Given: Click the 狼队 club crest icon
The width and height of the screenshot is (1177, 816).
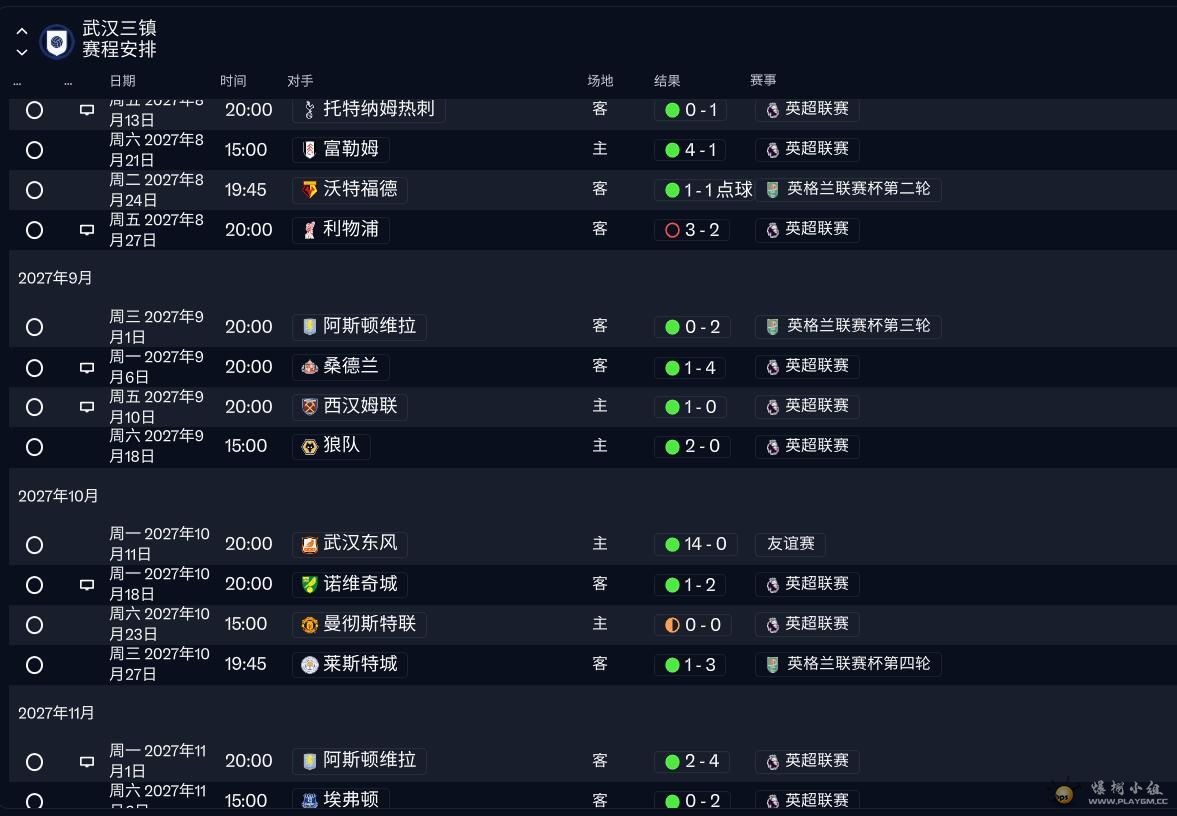Looking at the screenshot, I should point(310,447).
